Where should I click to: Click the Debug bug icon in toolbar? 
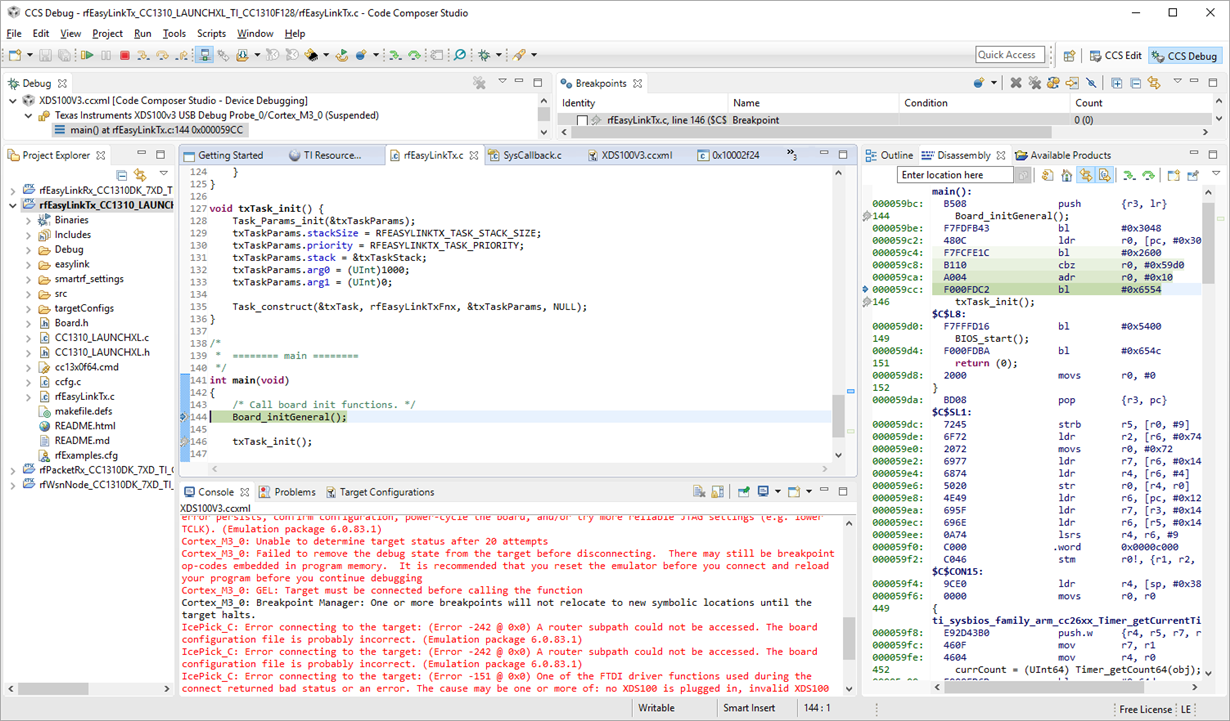click(483, 55)
